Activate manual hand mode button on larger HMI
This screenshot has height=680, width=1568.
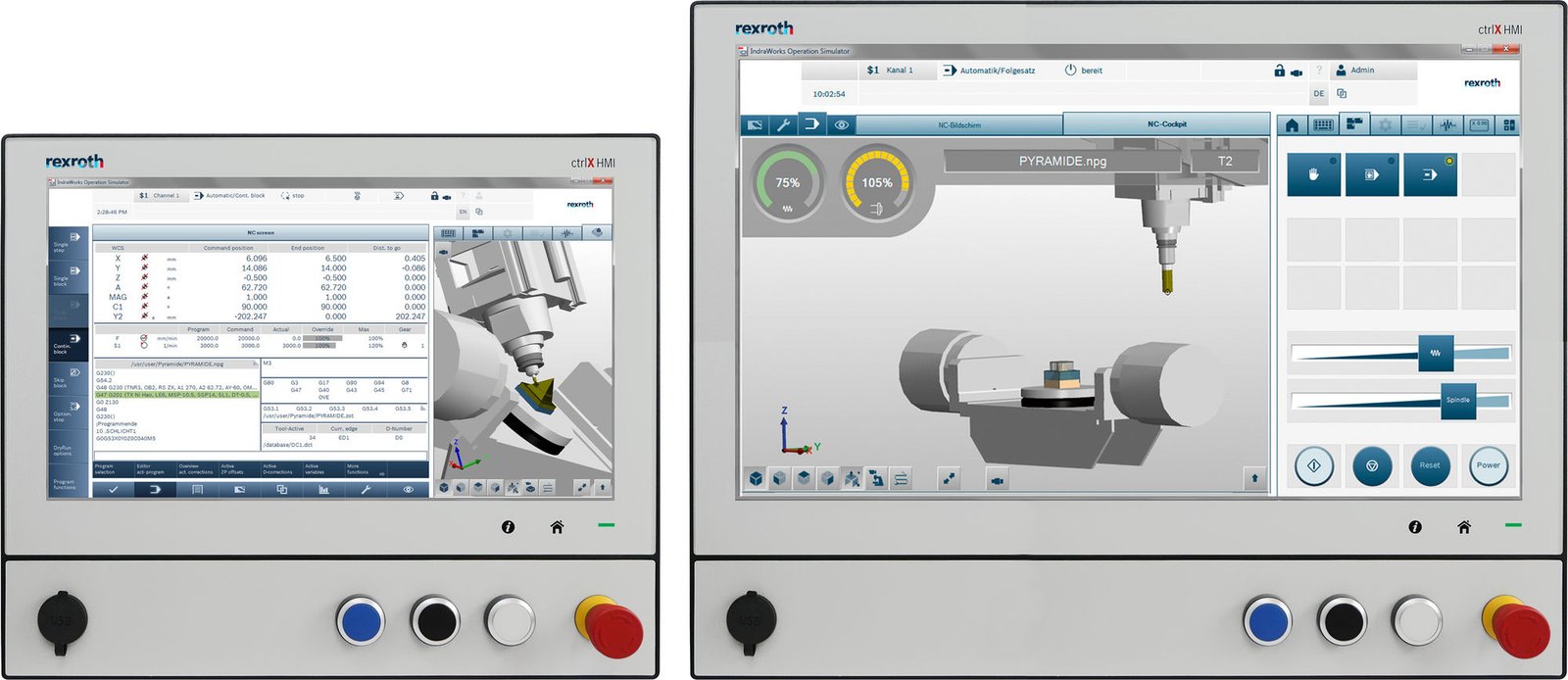coord(1313,174)
